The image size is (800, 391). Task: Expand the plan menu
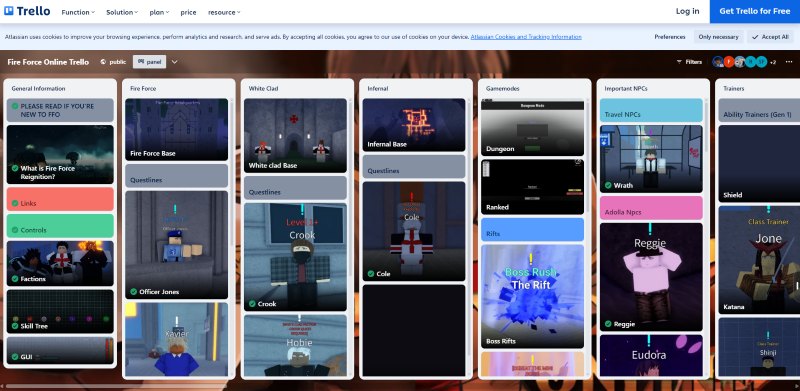(x=159, y=12)
